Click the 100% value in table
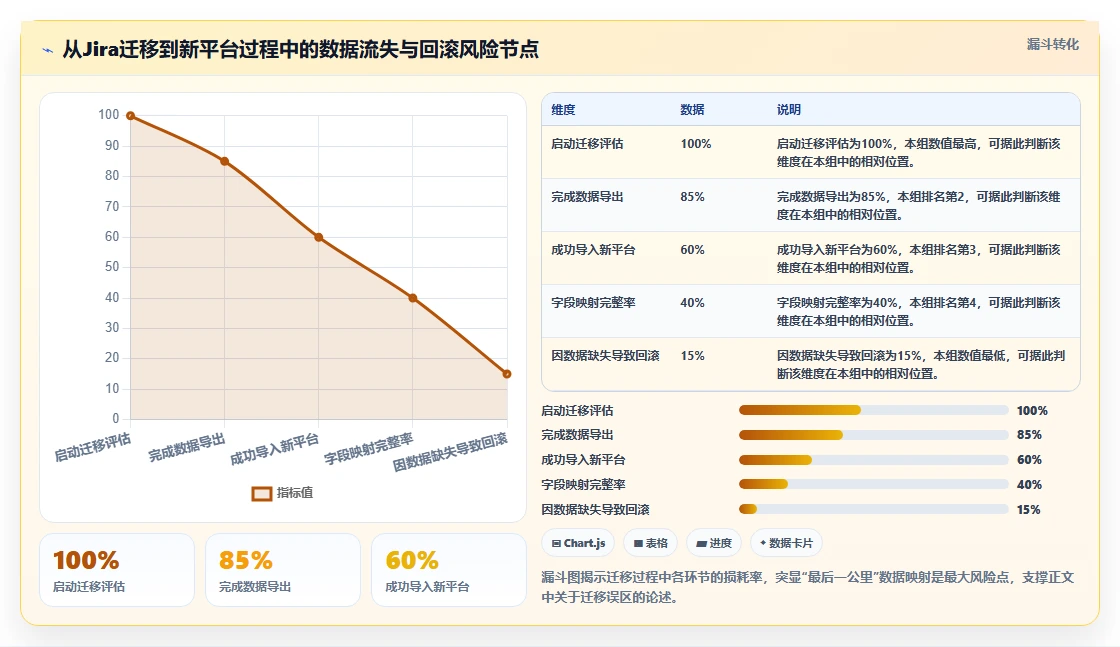 coord(696,144)
